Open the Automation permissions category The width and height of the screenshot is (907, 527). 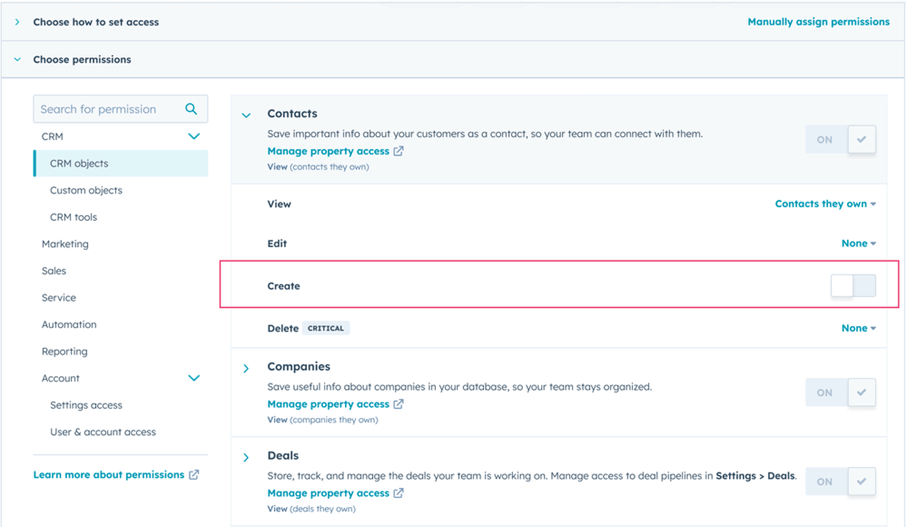pyautogui.click(x=69, y=325)
